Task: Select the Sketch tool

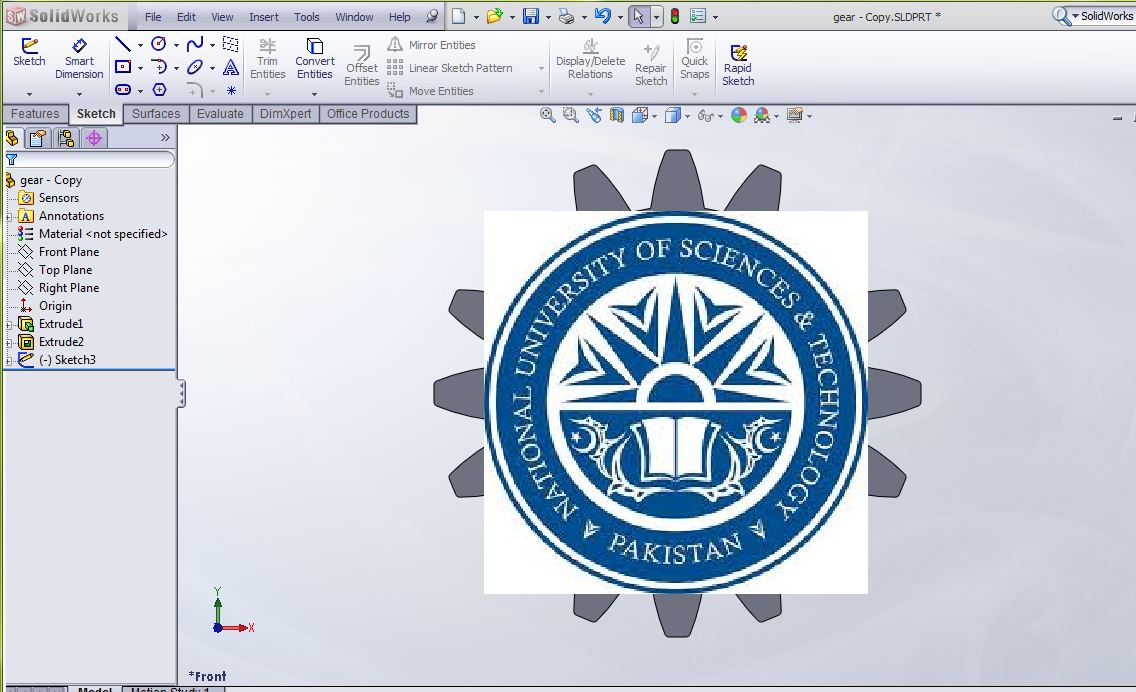Action: 29,53
